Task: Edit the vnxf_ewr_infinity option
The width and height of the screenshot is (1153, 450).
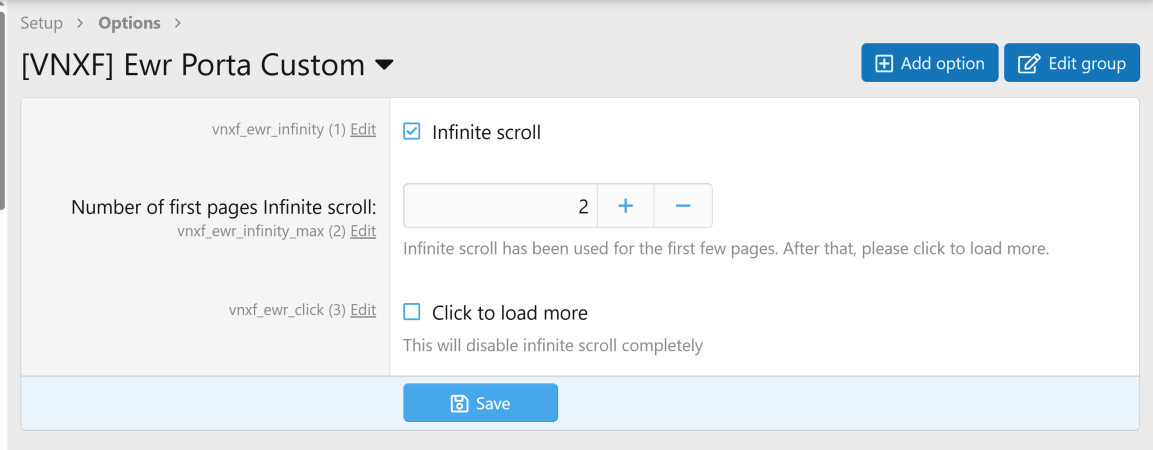Action: point(363,129)
